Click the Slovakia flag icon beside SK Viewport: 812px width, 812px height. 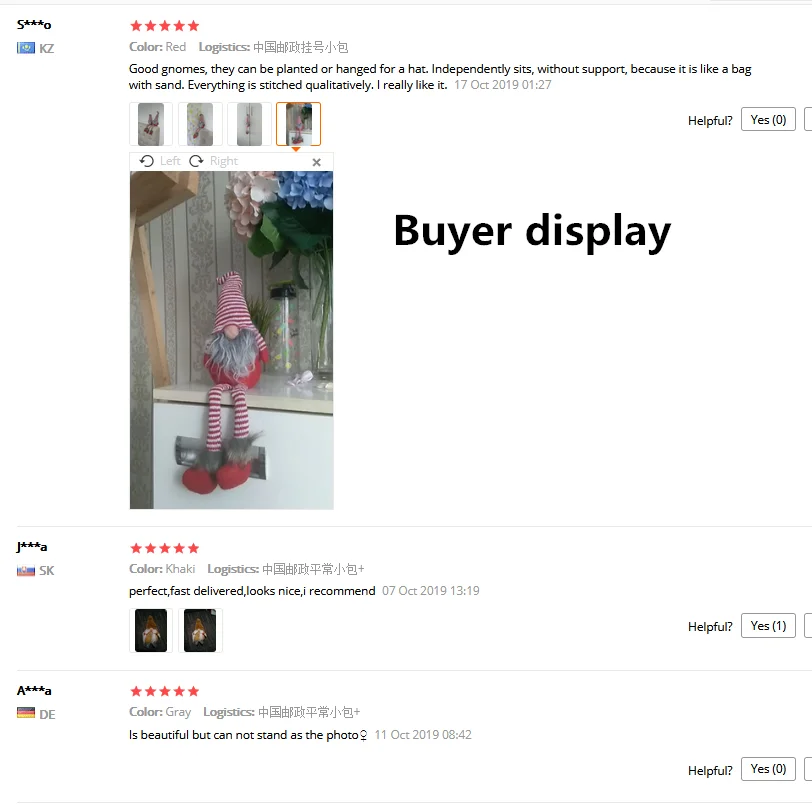click(26, 571)
